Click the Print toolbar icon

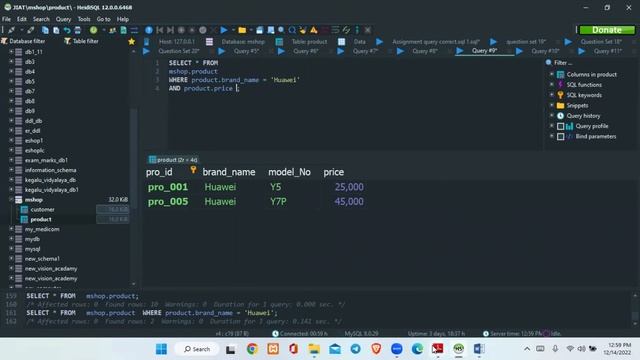pos(78,30)
